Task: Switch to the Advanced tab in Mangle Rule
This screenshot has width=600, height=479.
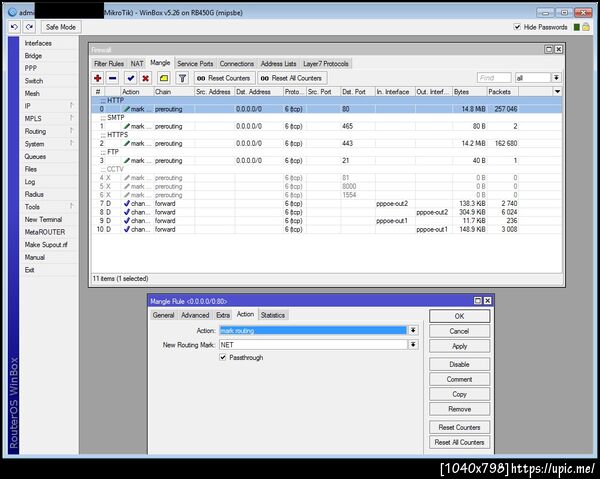Action: (195, 315)
